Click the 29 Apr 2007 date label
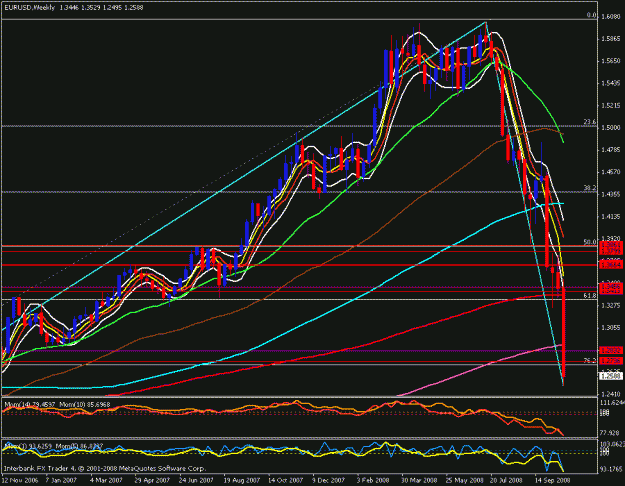Image resolution: width=625 pixels, height=486 pixels. 152,480
